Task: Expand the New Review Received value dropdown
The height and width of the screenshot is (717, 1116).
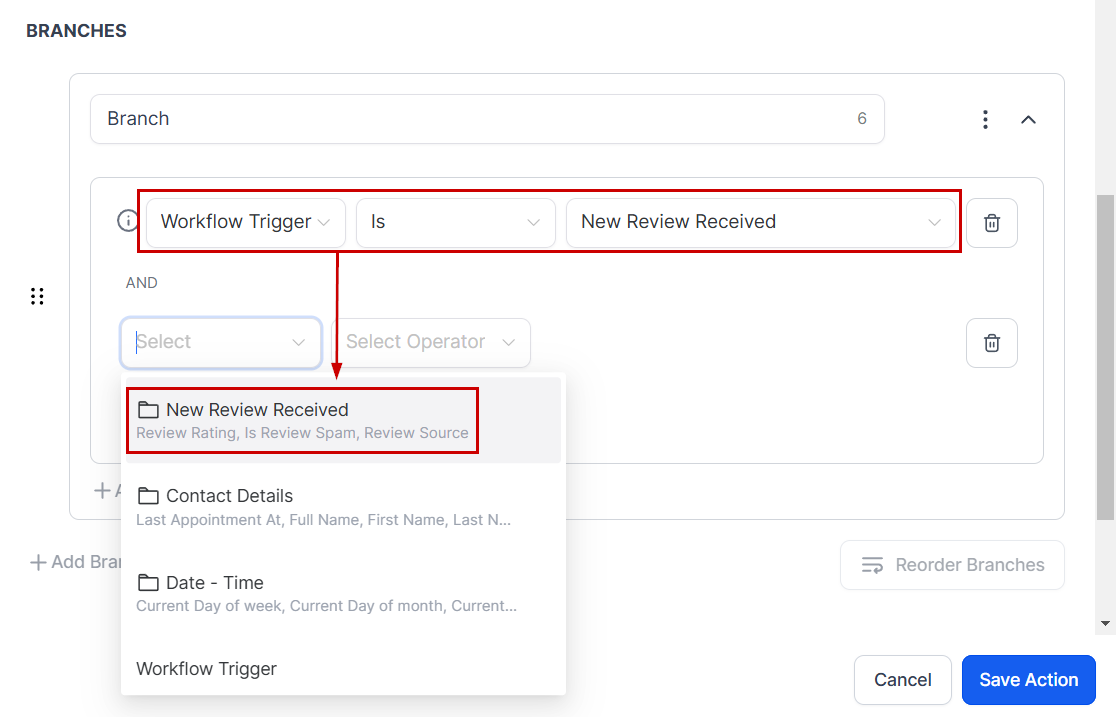Action: coord(760,222)
